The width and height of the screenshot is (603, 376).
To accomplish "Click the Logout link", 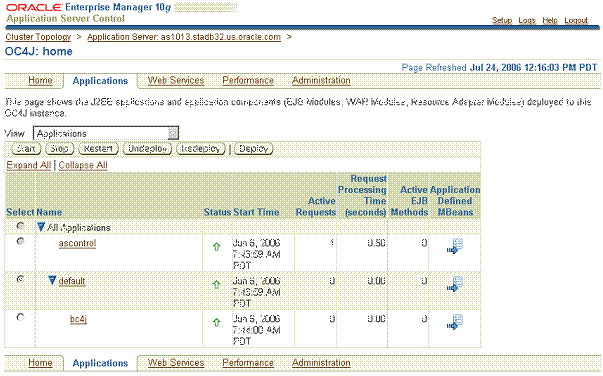I will (x=576, y=20).
